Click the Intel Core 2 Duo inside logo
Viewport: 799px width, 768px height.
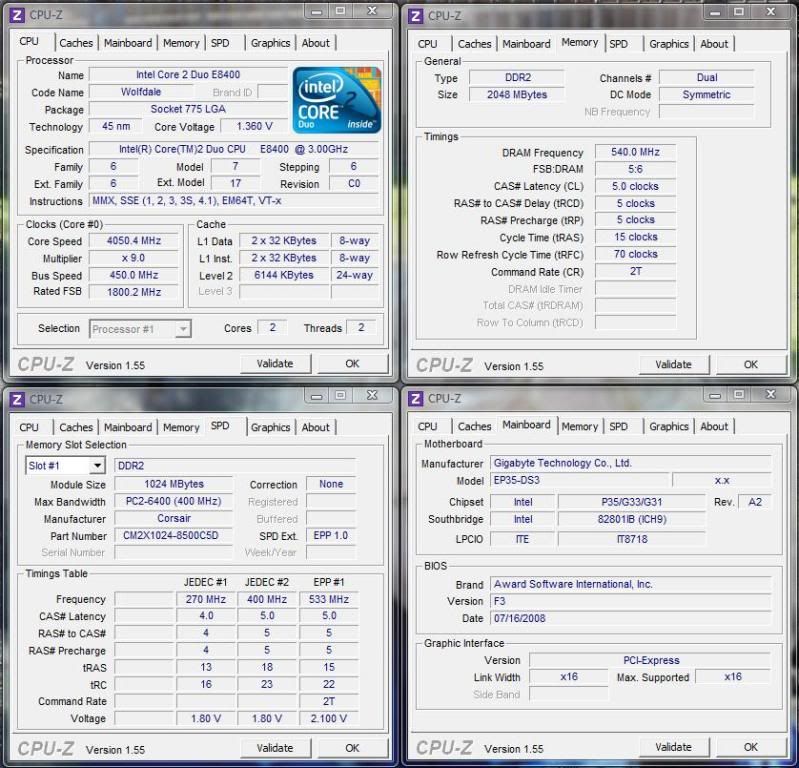point(336,100)
